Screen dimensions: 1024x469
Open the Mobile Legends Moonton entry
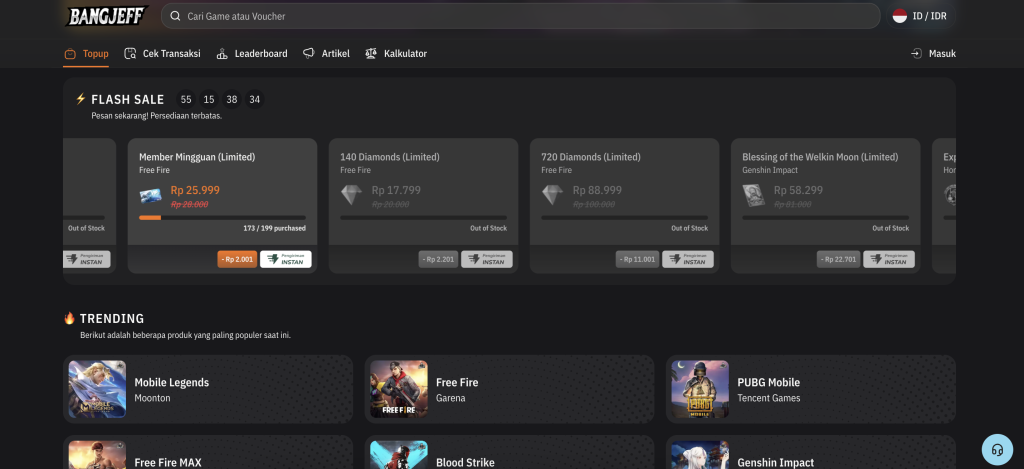pos(208,389)
